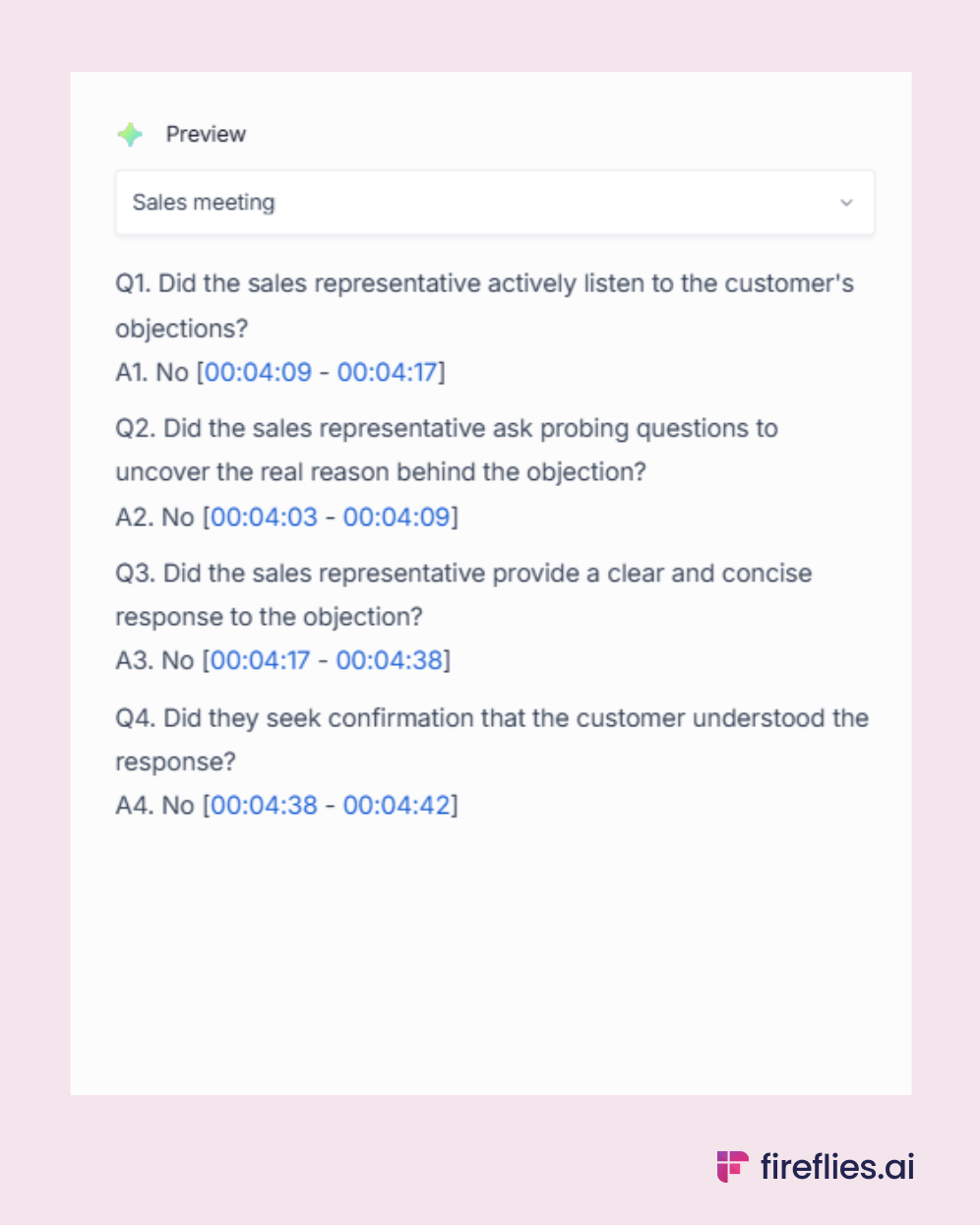Click the chevron arrow in the Sales meeting field
This screenshot has height=1225, width=980.
tap(846, 203)
